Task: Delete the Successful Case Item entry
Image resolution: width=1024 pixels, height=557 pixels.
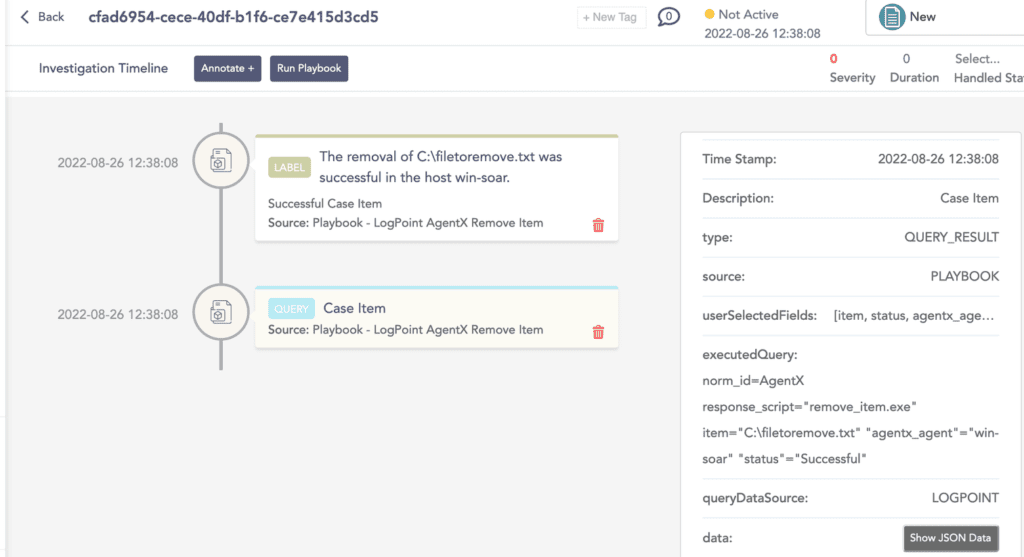Action: point(598,225)
